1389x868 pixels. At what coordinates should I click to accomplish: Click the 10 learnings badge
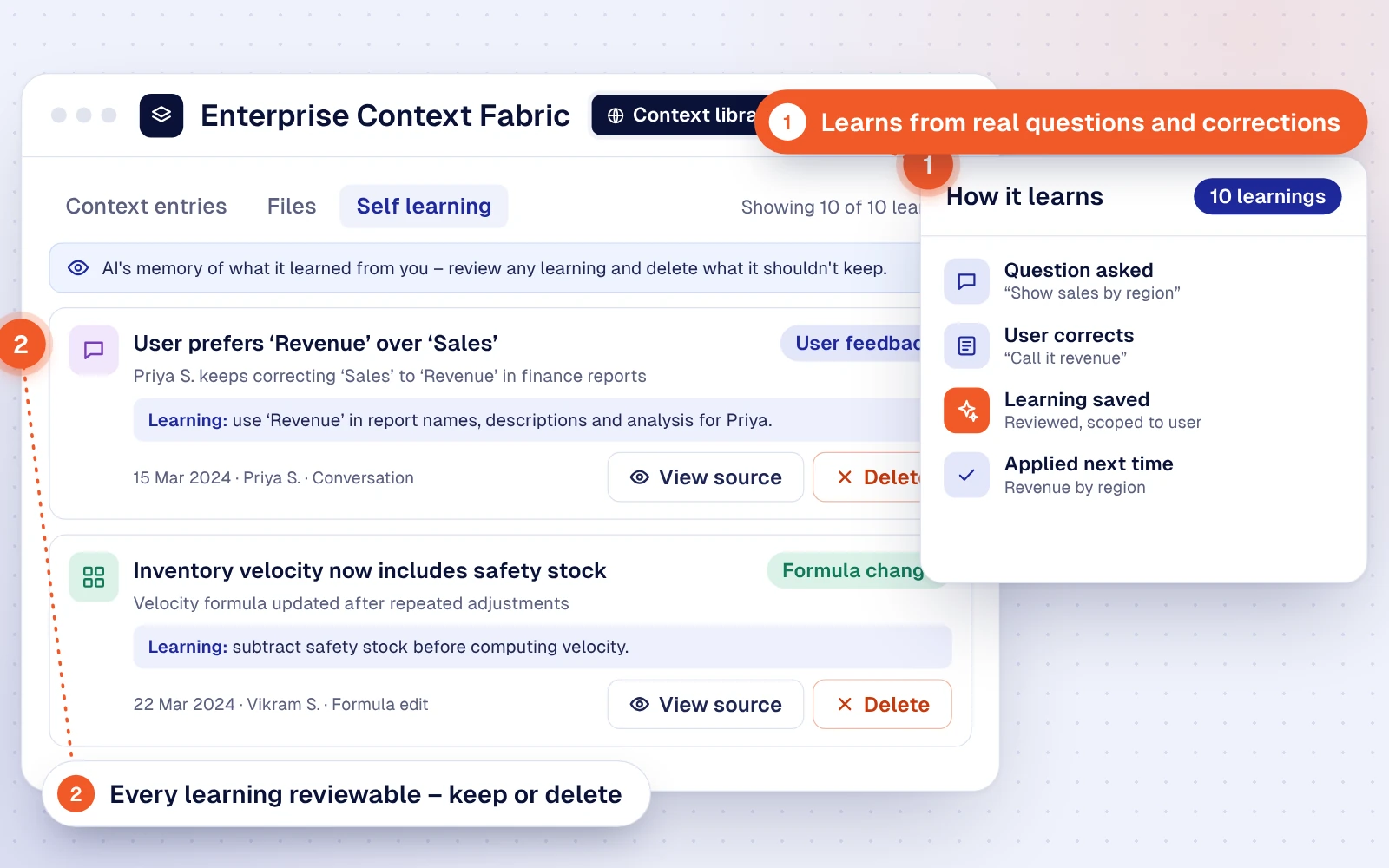1267,196
